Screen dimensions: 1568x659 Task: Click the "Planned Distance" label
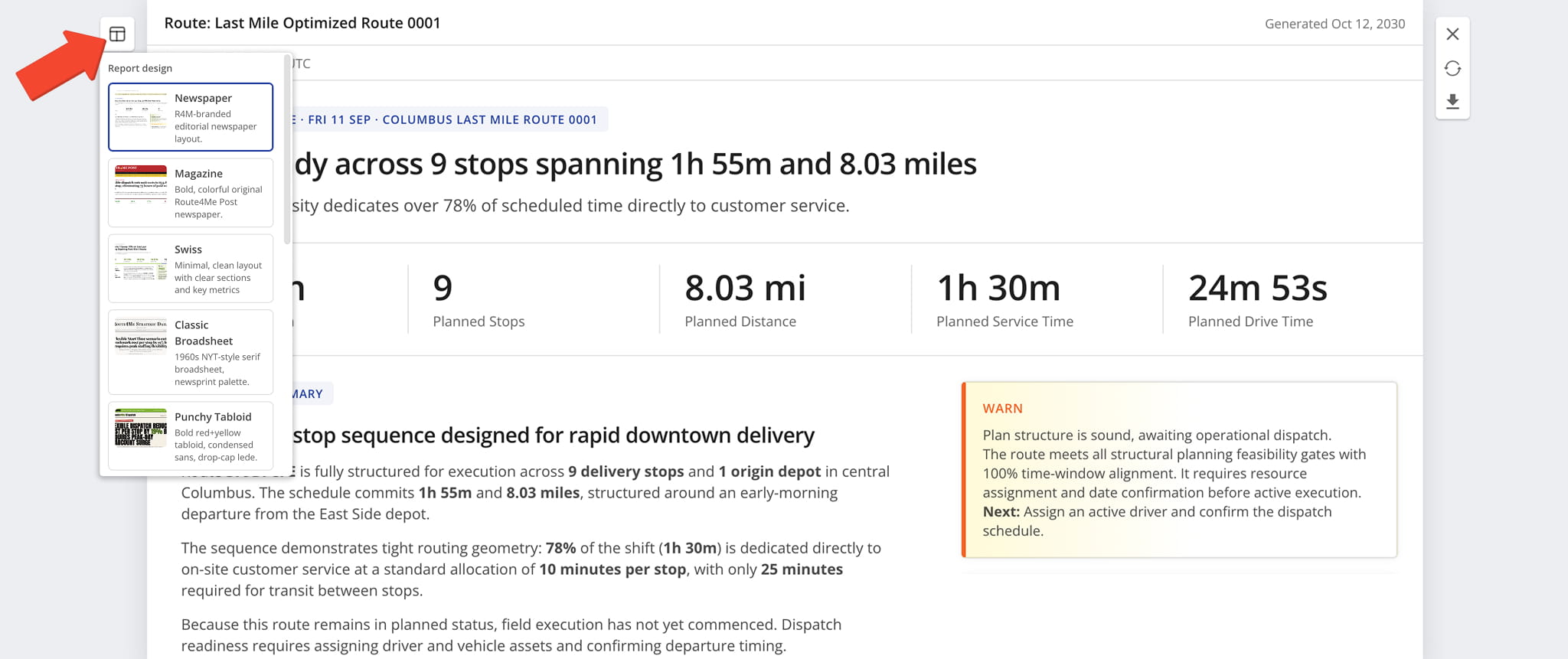tap(740, 321)
